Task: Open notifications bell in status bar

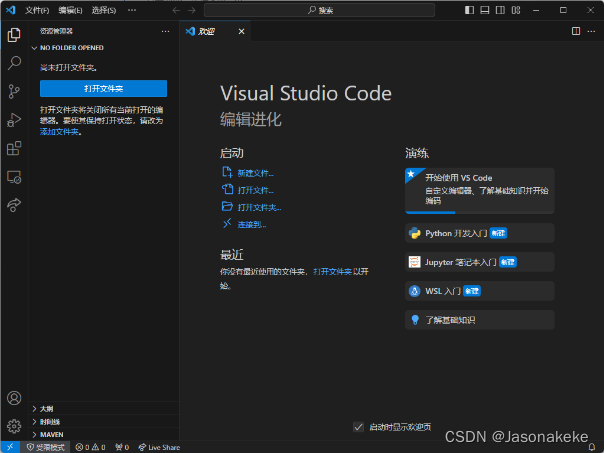Action: (592, 447)
